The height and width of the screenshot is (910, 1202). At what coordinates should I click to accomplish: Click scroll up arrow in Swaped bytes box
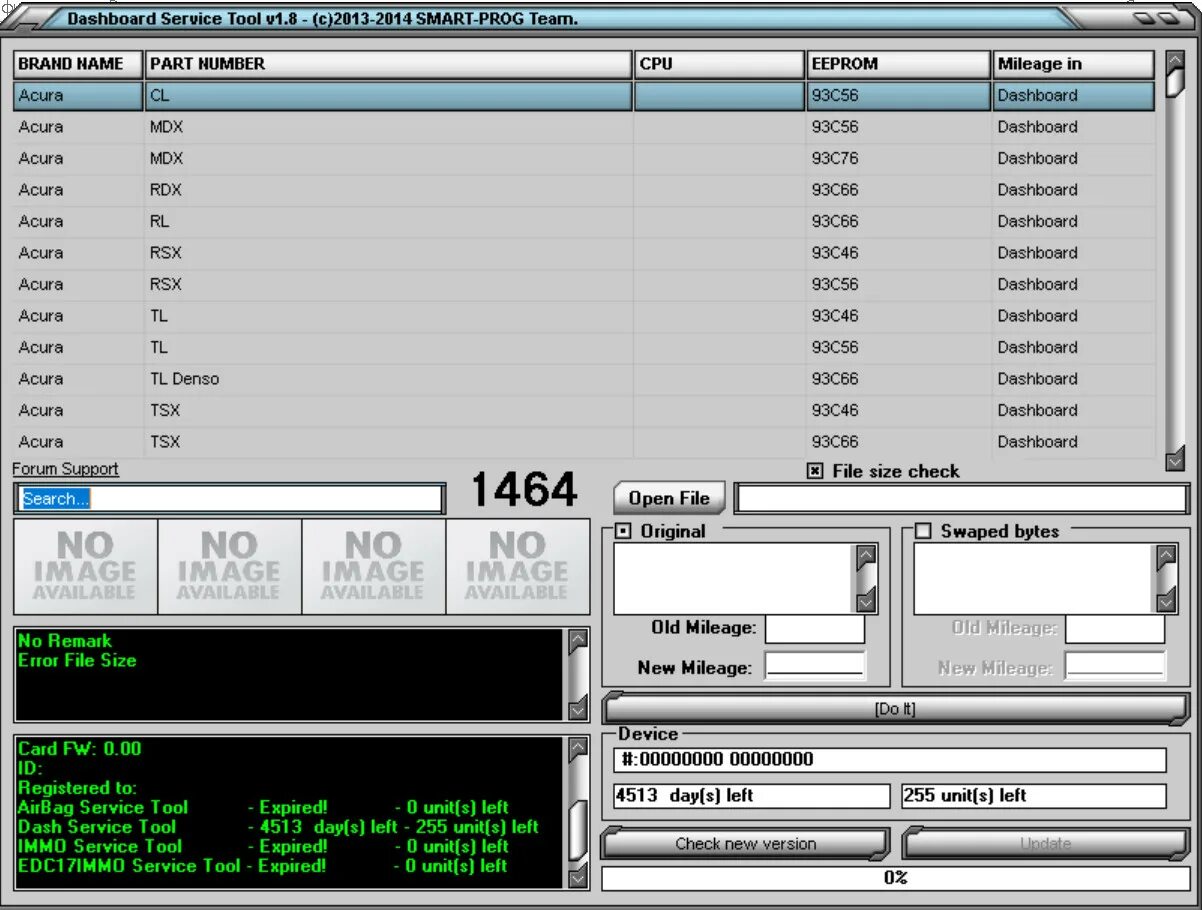pos(1166,557)
